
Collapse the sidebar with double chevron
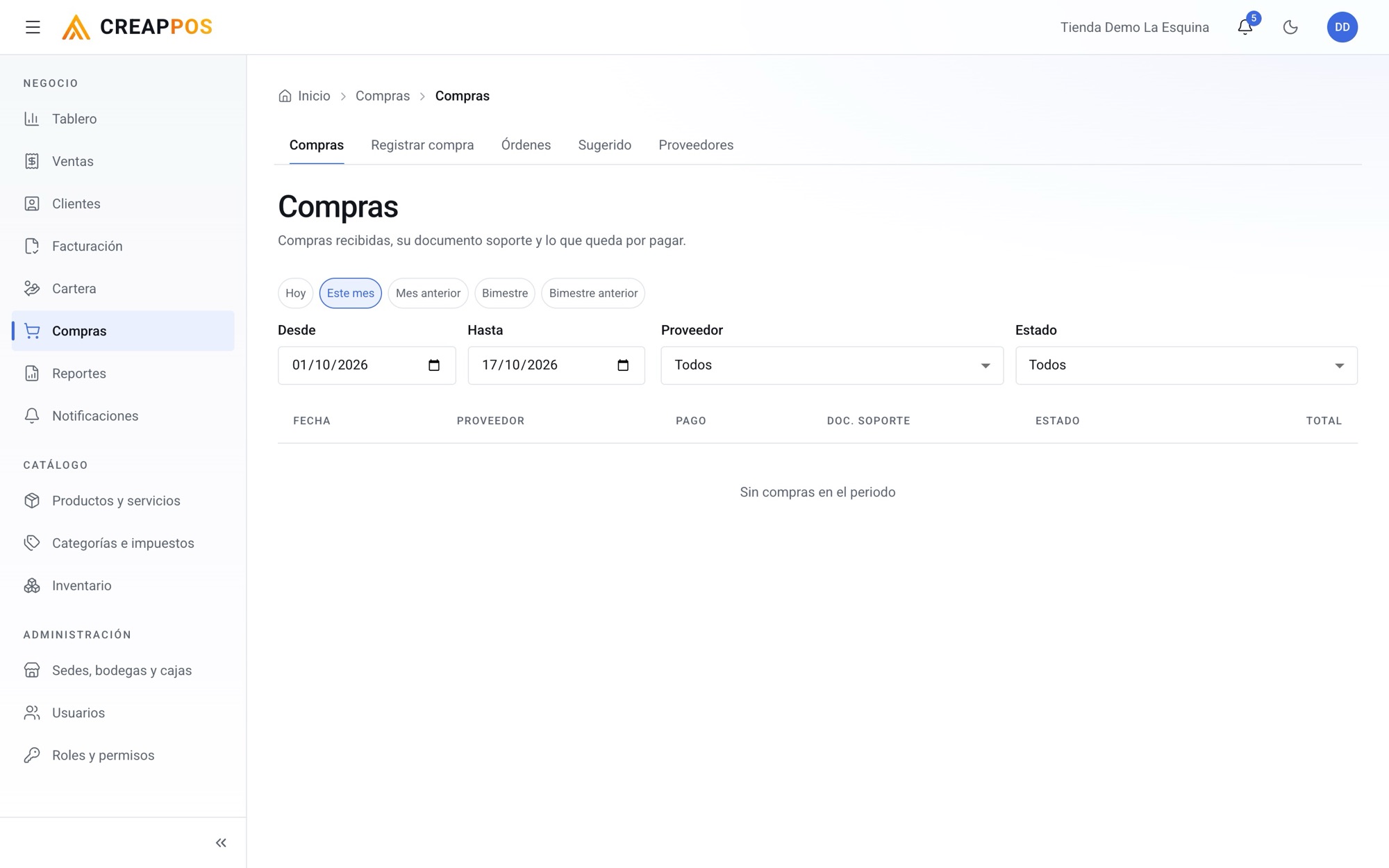click(x=221, y=843)
